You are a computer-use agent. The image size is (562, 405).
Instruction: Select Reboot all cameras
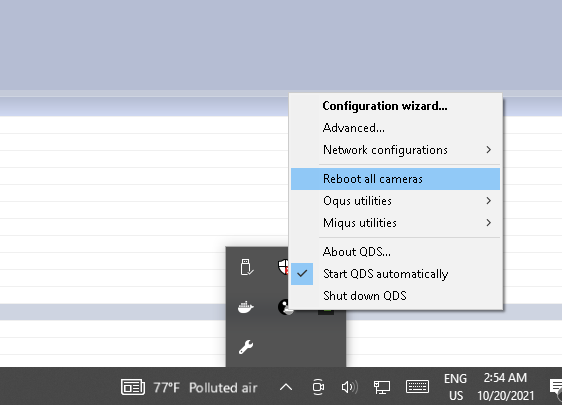point(395,179)
